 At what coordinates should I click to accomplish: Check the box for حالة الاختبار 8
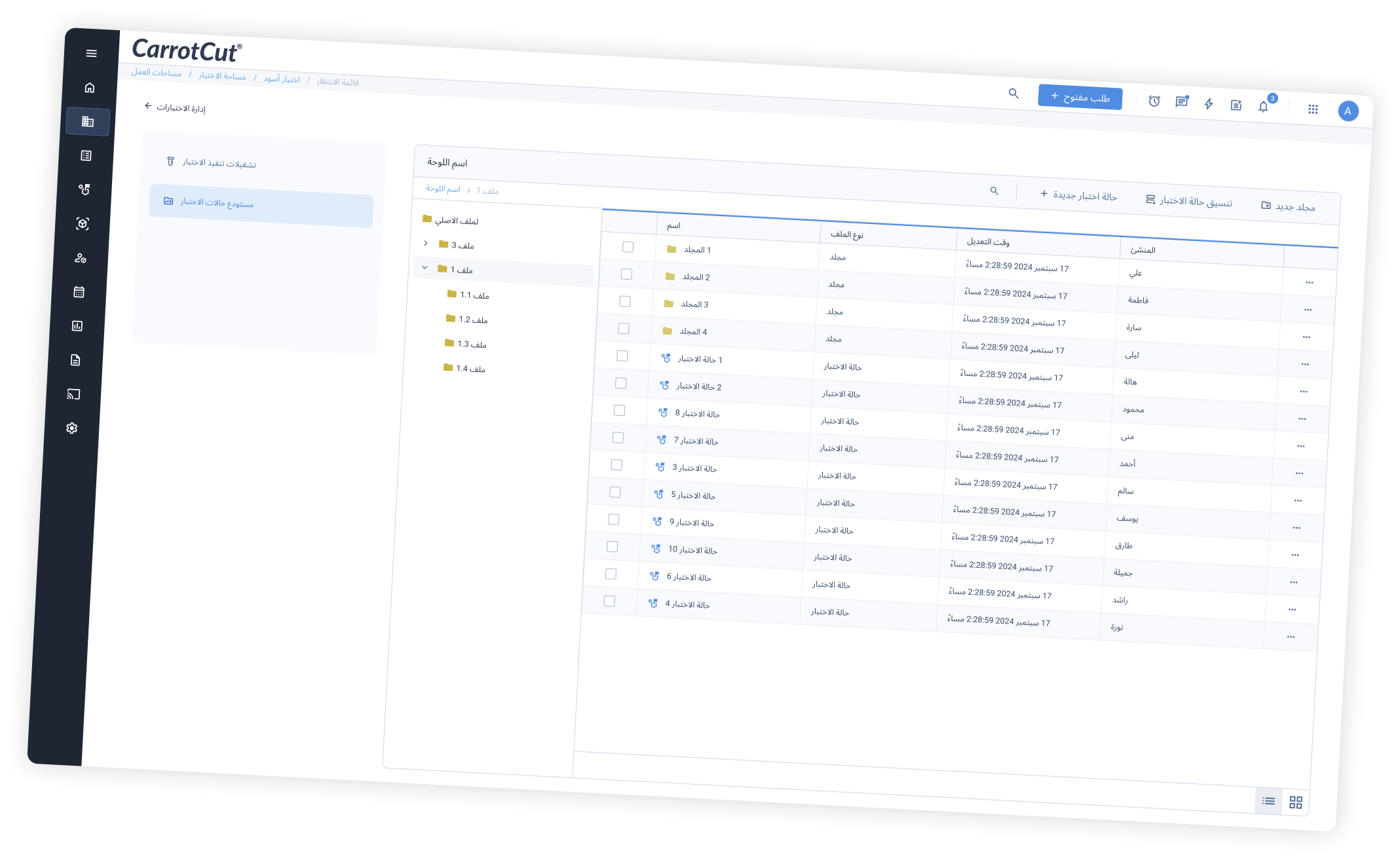pyautogui.click(x=619, y=410)
